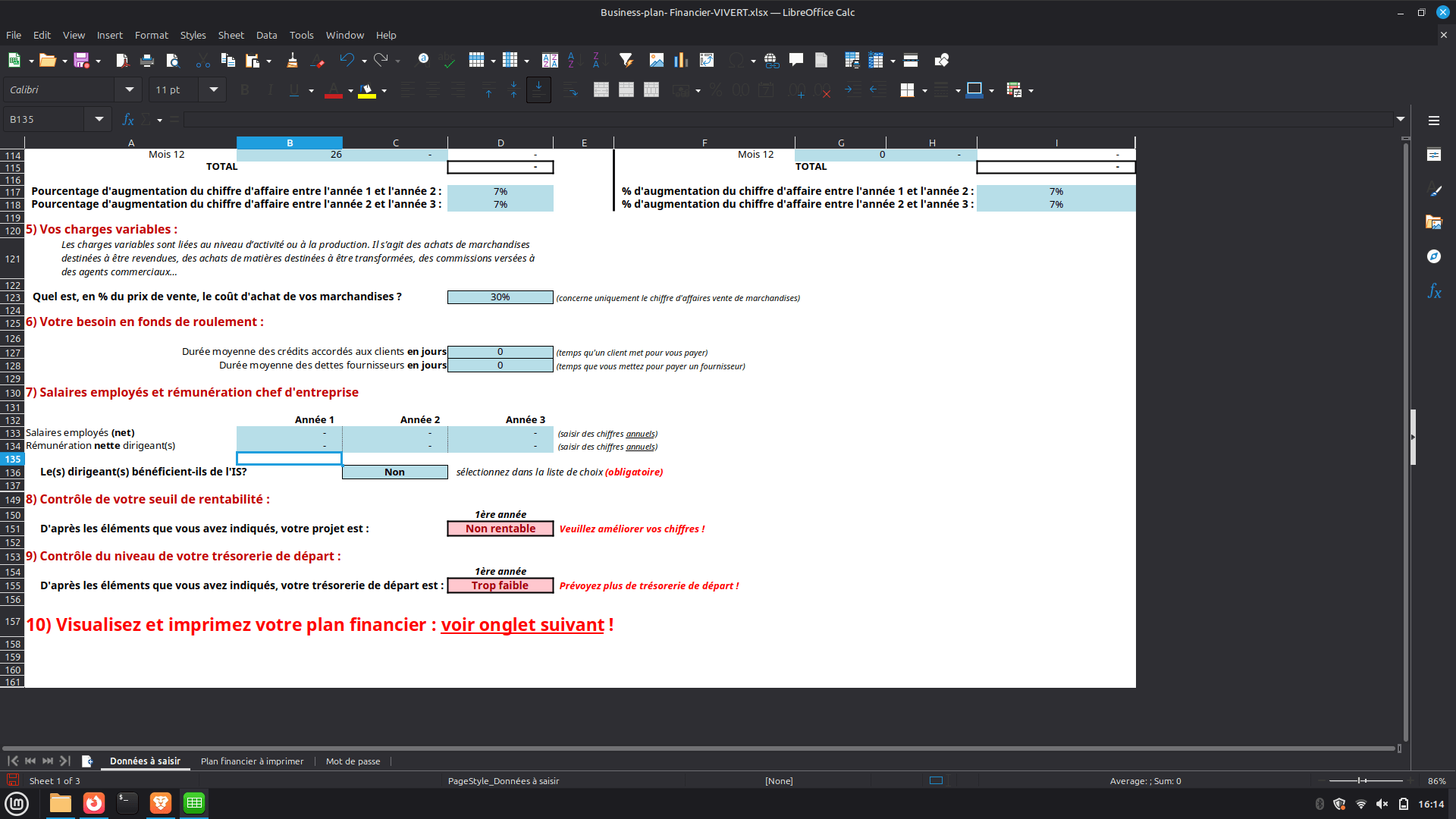Open the Format menu

tap(151, 36)
